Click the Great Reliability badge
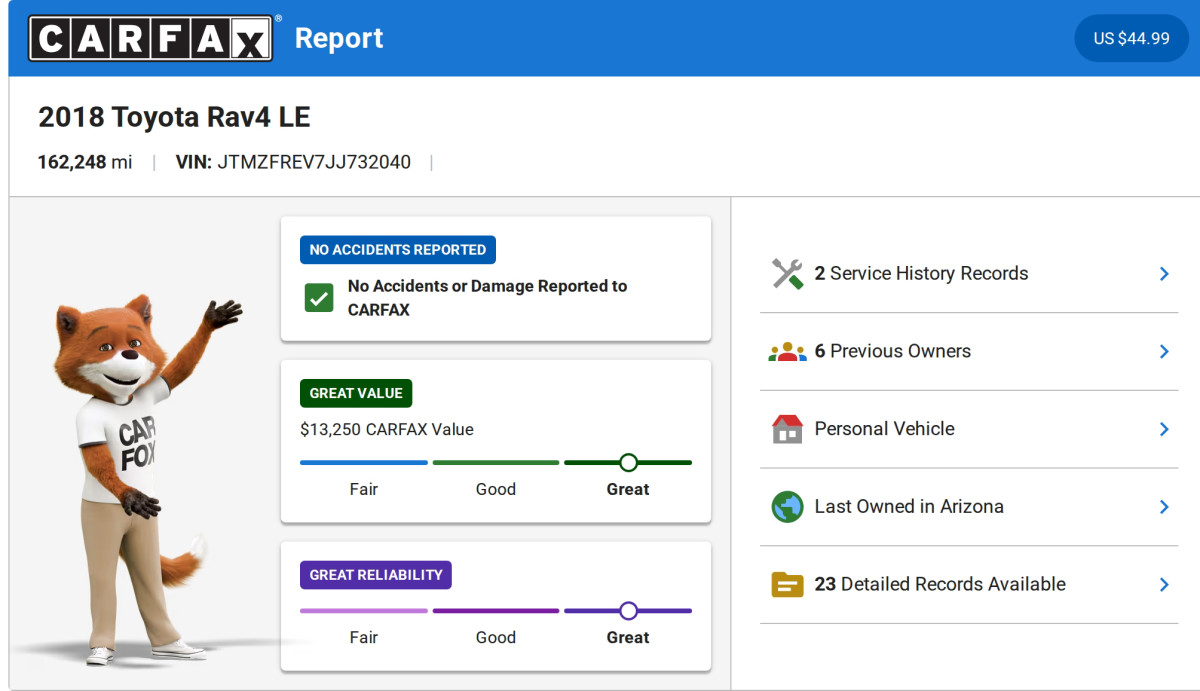The width and height of the screenshot is (1200, 691). click(x=376, y=575)
